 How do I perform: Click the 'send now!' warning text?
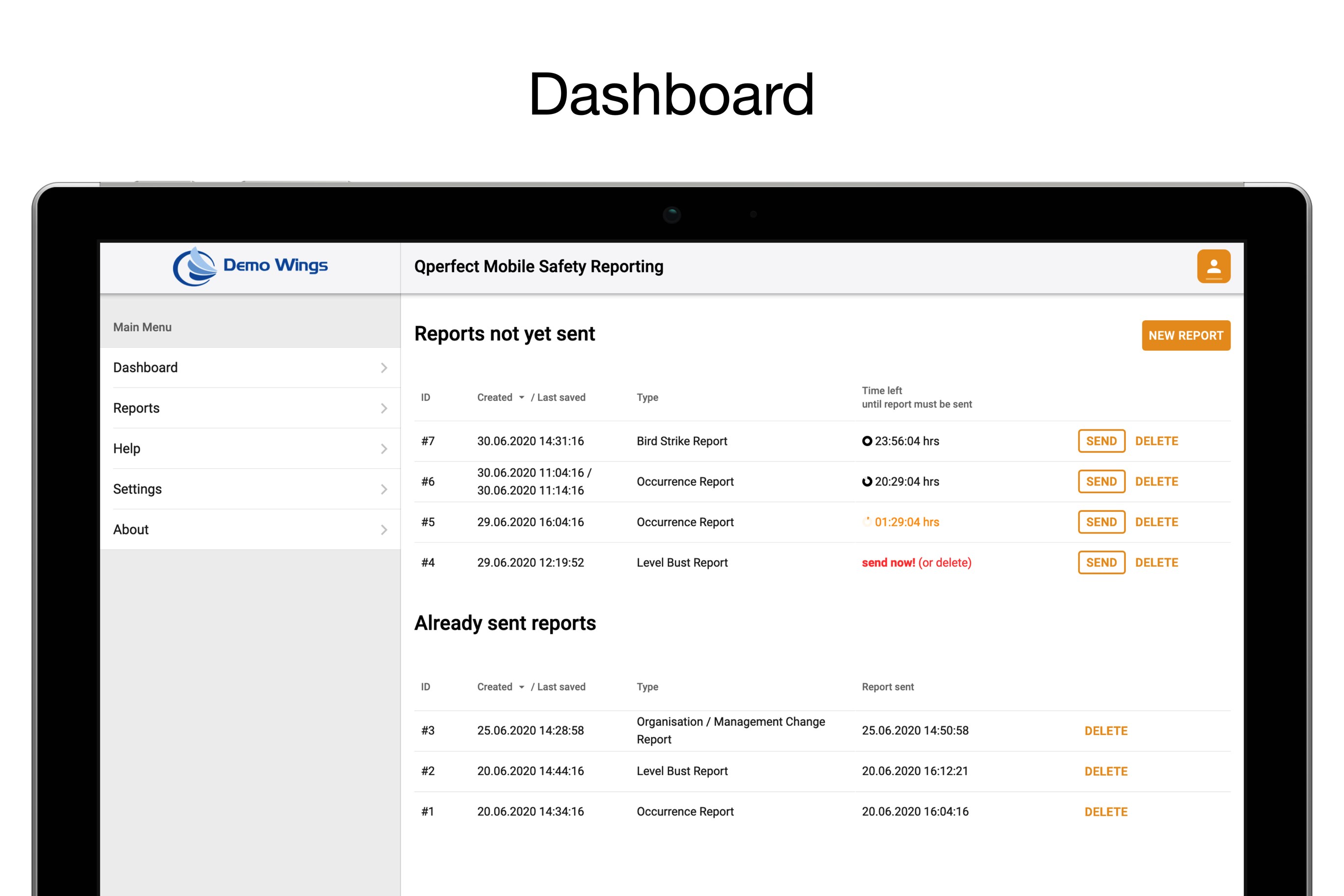[888, 563]
